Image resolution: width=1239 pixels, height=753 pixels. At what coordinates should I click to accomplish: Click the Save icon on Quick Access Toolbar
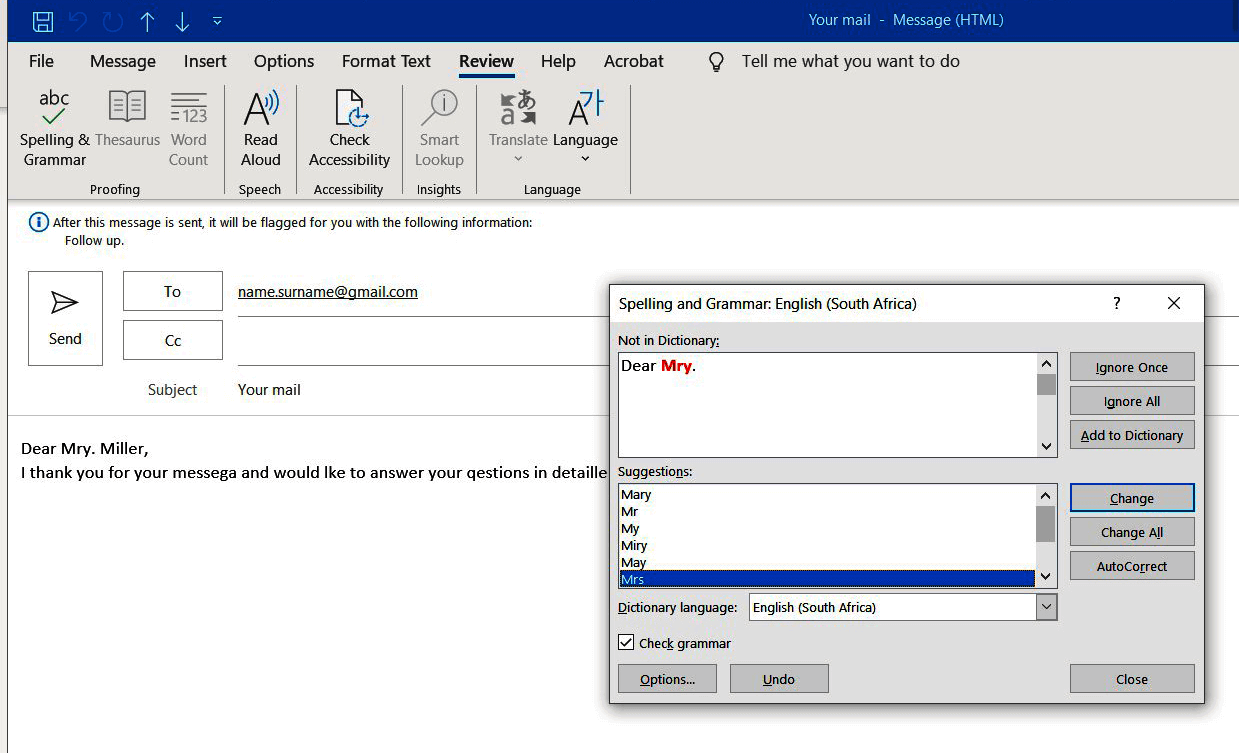coord(40,18)
